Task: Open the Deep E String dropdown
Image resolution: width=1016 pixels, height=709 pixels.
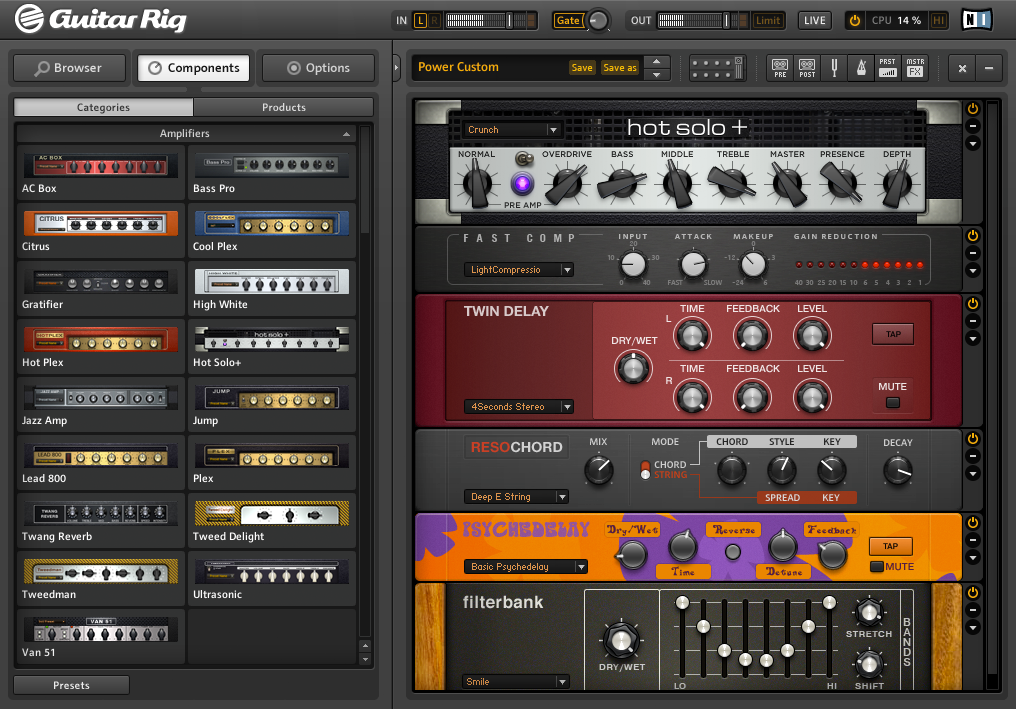Action: (516, 496)
